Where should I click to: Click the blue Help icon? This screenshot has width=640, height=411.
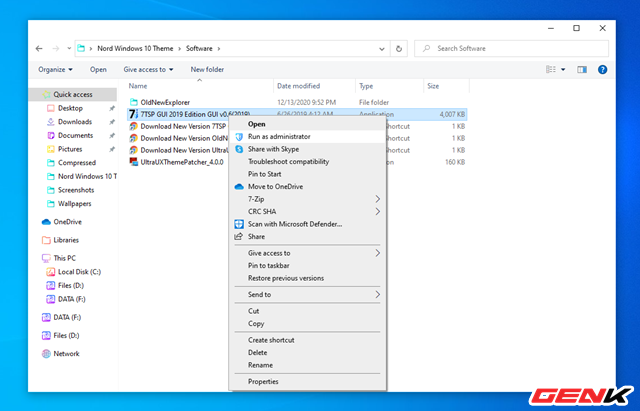pos(602,69)
